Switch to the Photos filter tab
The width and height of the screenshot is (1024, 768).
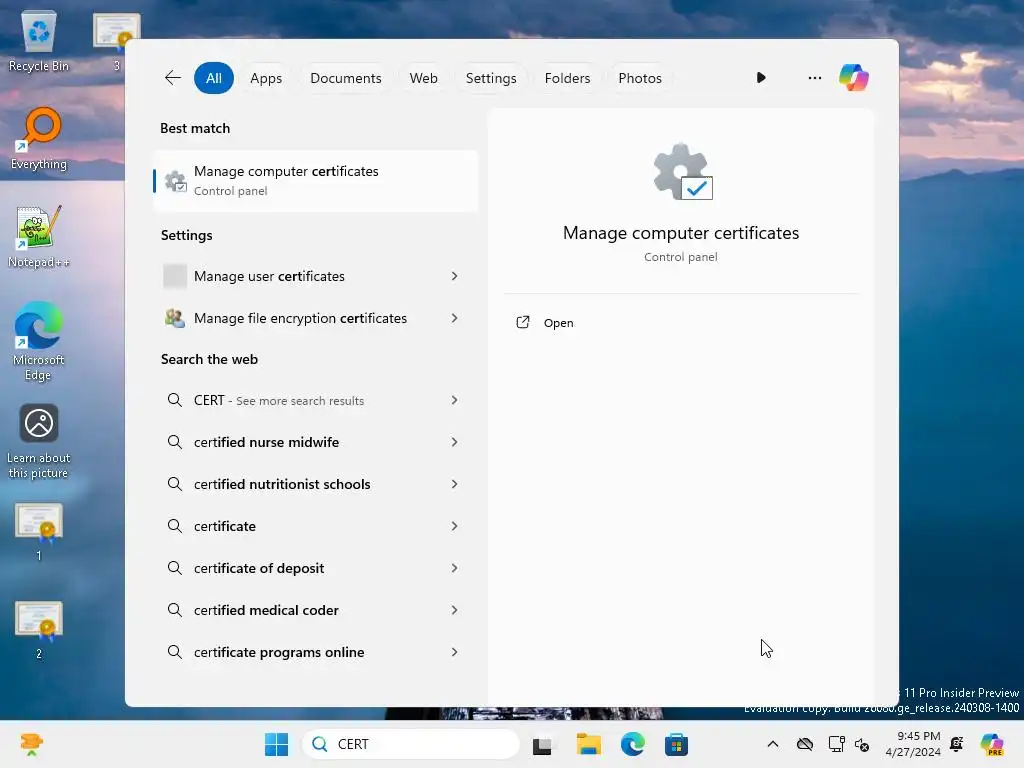(640, 78)
